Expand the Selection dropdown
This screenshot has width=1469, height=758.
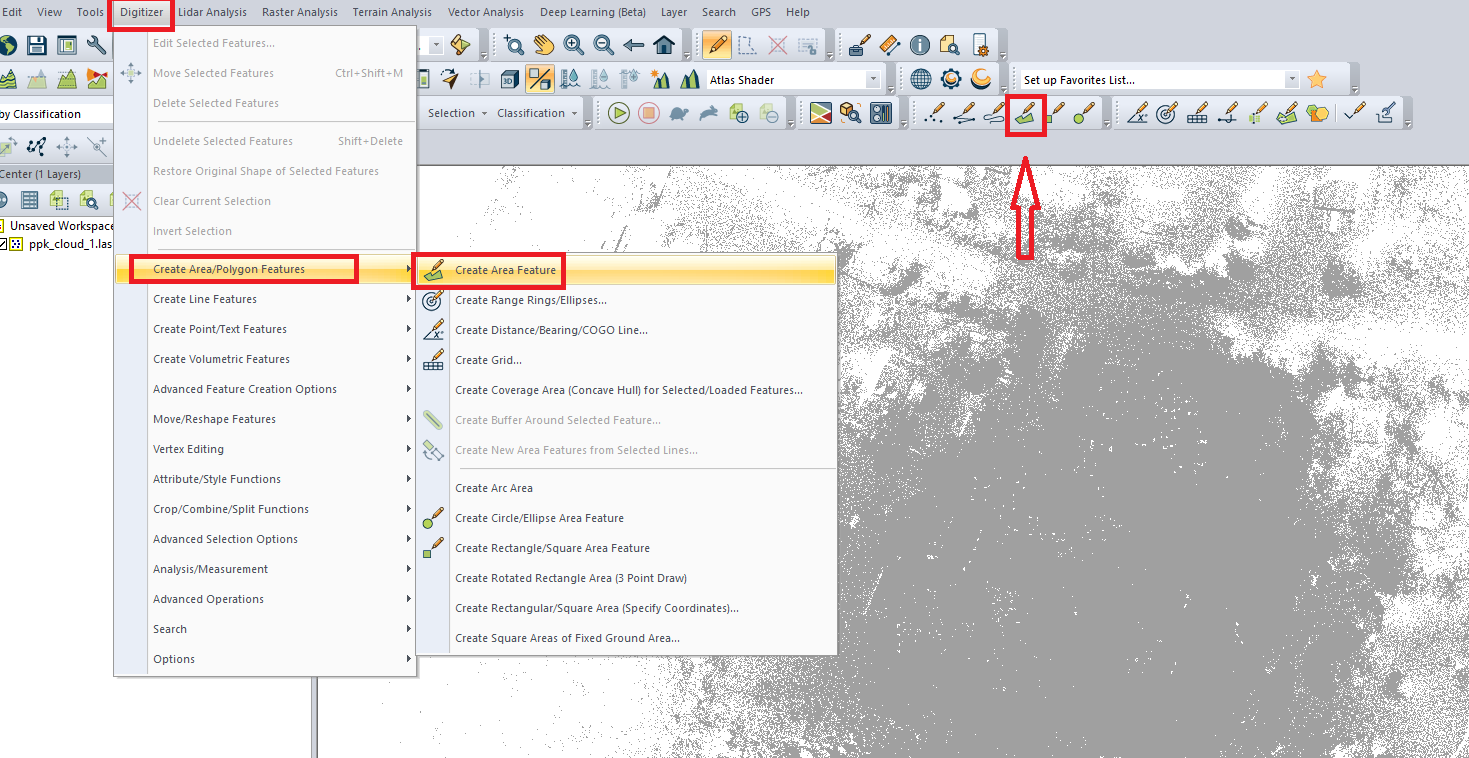[456, 113]
